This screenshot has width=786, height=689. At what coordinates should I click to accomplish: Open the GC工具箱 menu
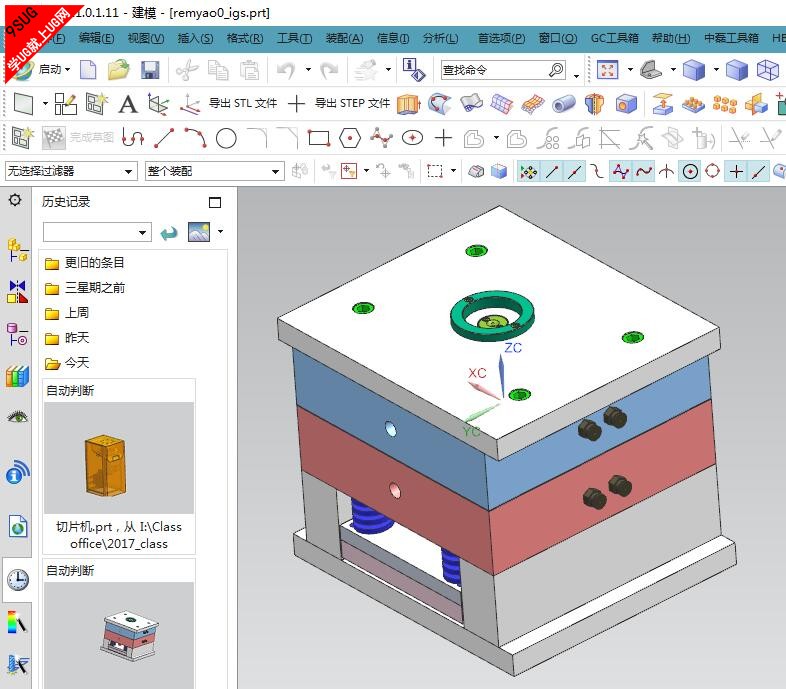615,39
